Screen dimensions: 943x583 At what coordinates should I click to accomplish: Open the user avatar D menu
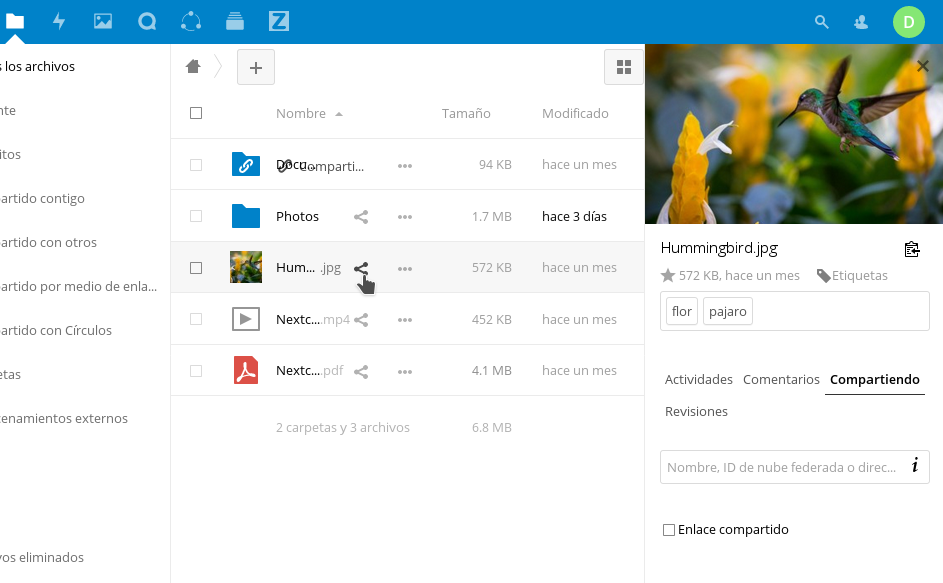point(909,22)
